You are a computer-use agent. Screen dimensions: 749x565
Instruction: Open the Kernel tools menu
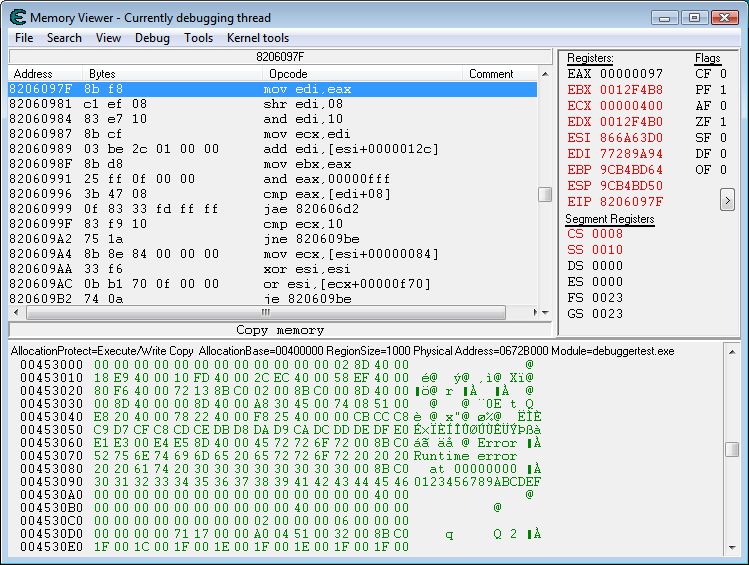click(x=258, y=38)
